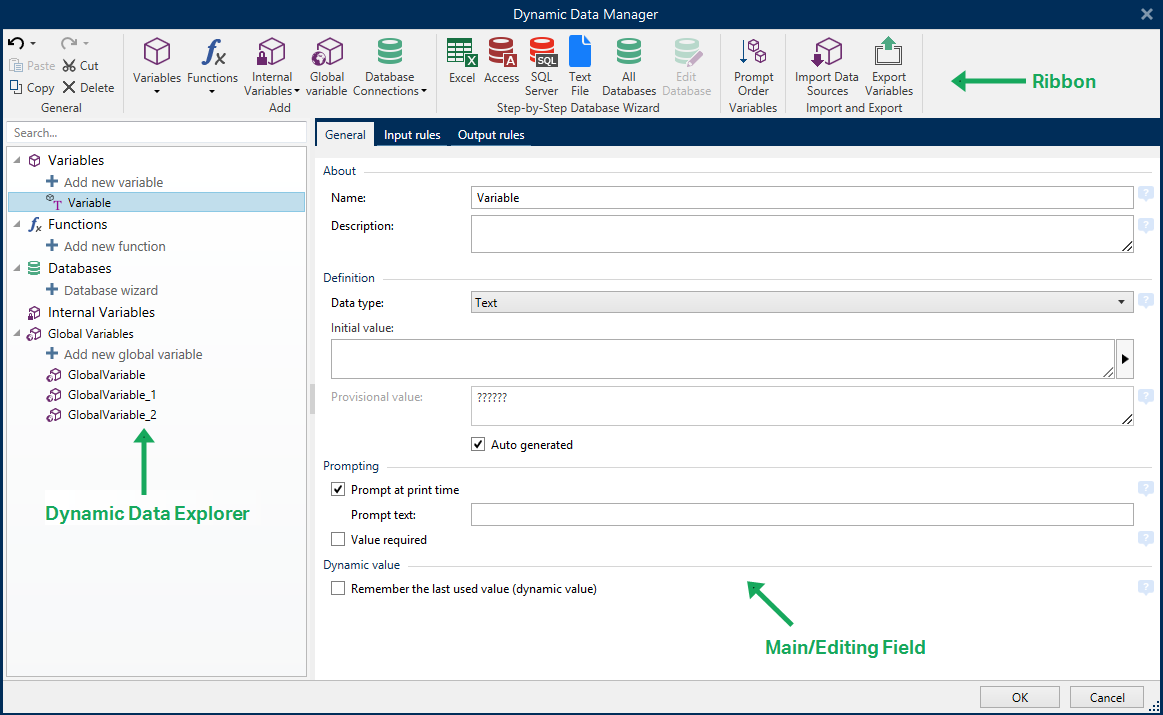Click the Prompt text input field
1163x715 pixels.
click(x=801, y=515)
